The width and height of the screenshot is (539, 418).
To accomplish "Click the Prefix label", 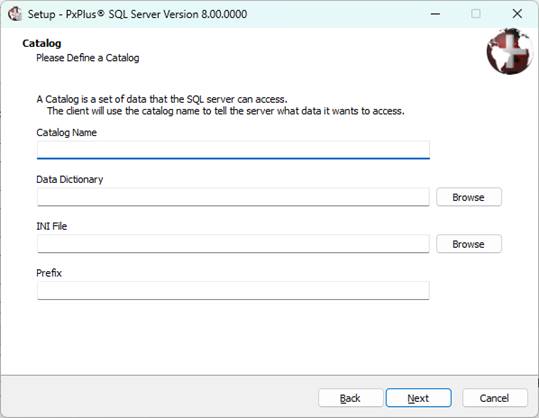I will pos(49,273).
